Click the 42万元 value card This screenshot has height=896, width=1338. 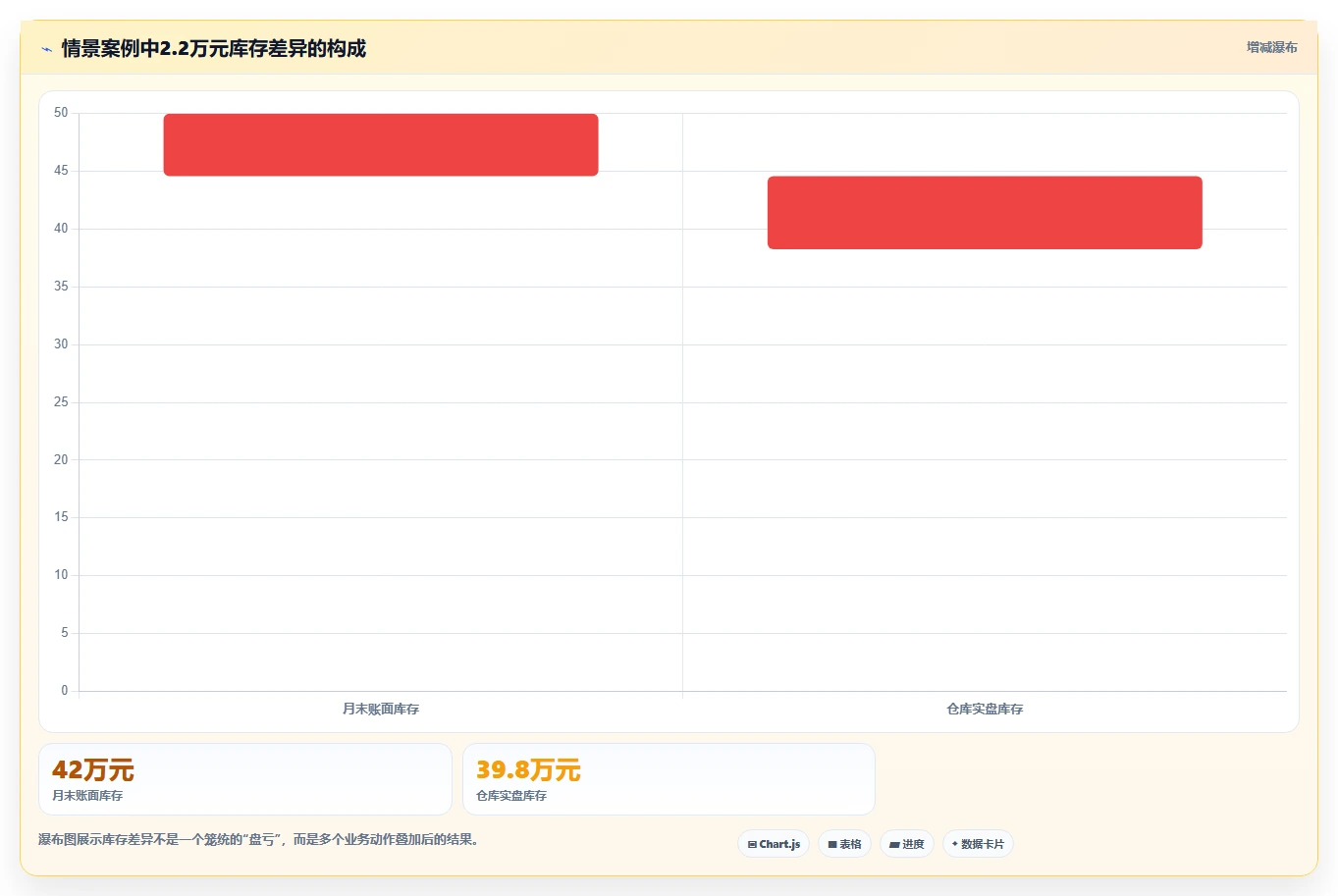pos(245,779)
